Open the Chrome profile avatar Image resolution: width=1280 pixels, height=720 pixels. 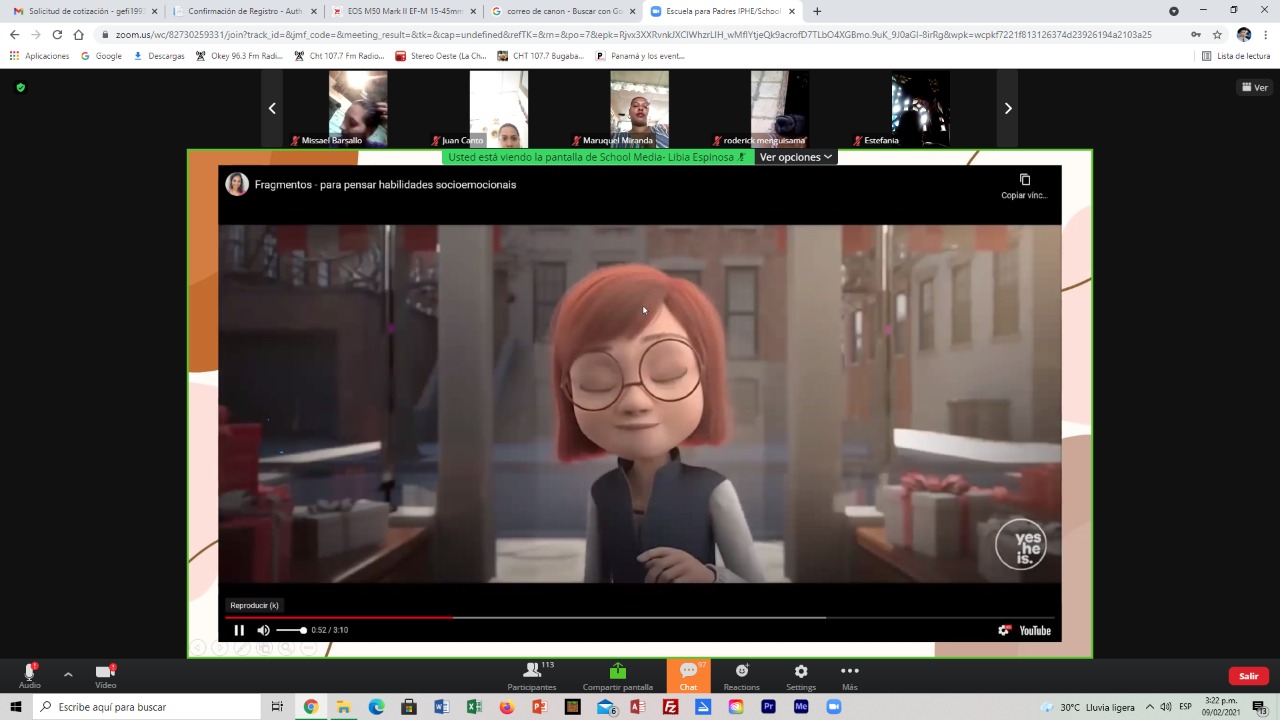(1244, 34)
